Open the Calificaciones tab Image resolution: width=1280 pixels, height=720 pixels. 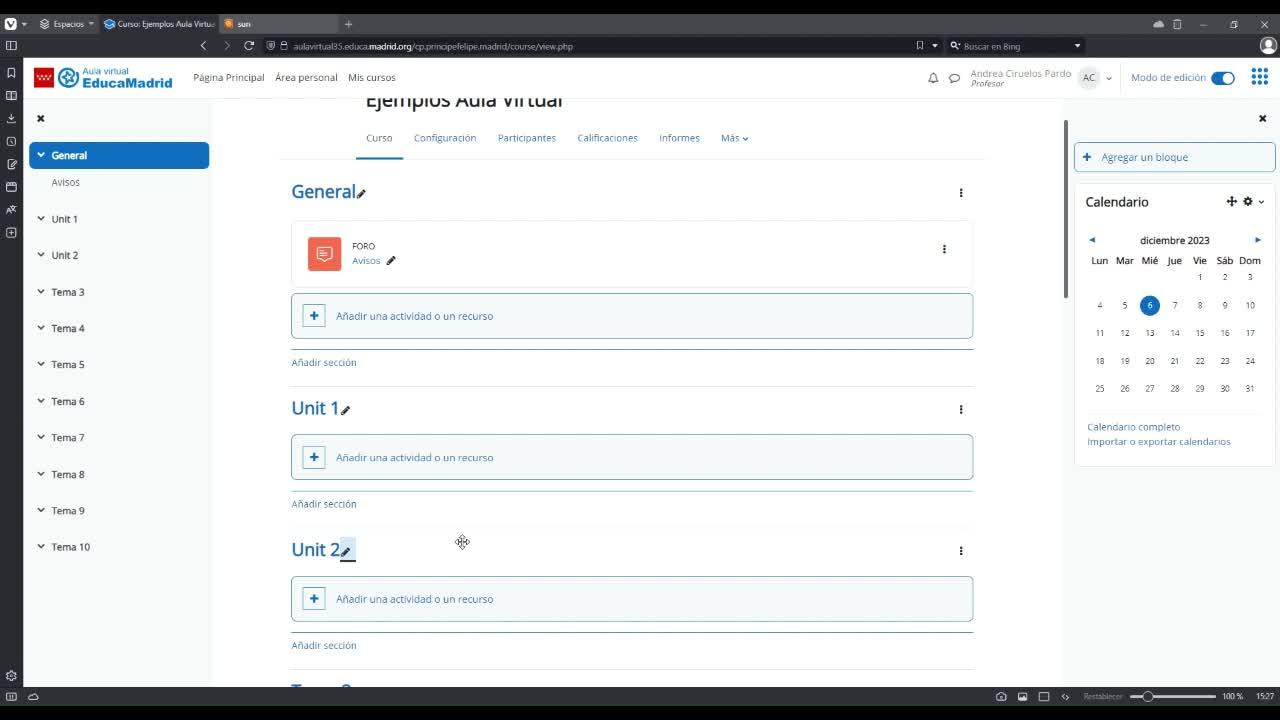click(x=607, y=138)
